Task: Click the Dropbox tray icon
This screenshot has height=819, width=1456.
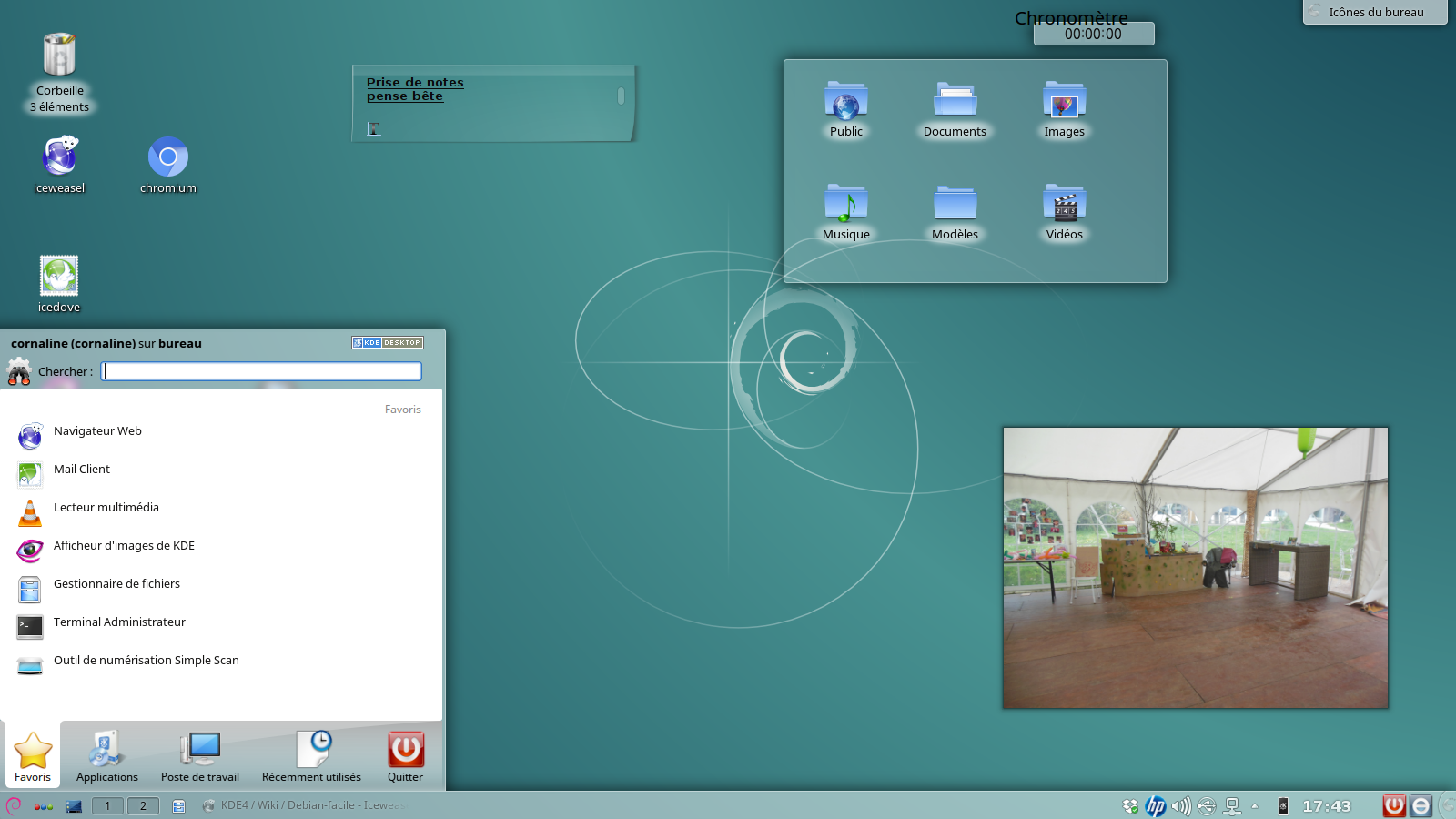Action: [1130, 806]
